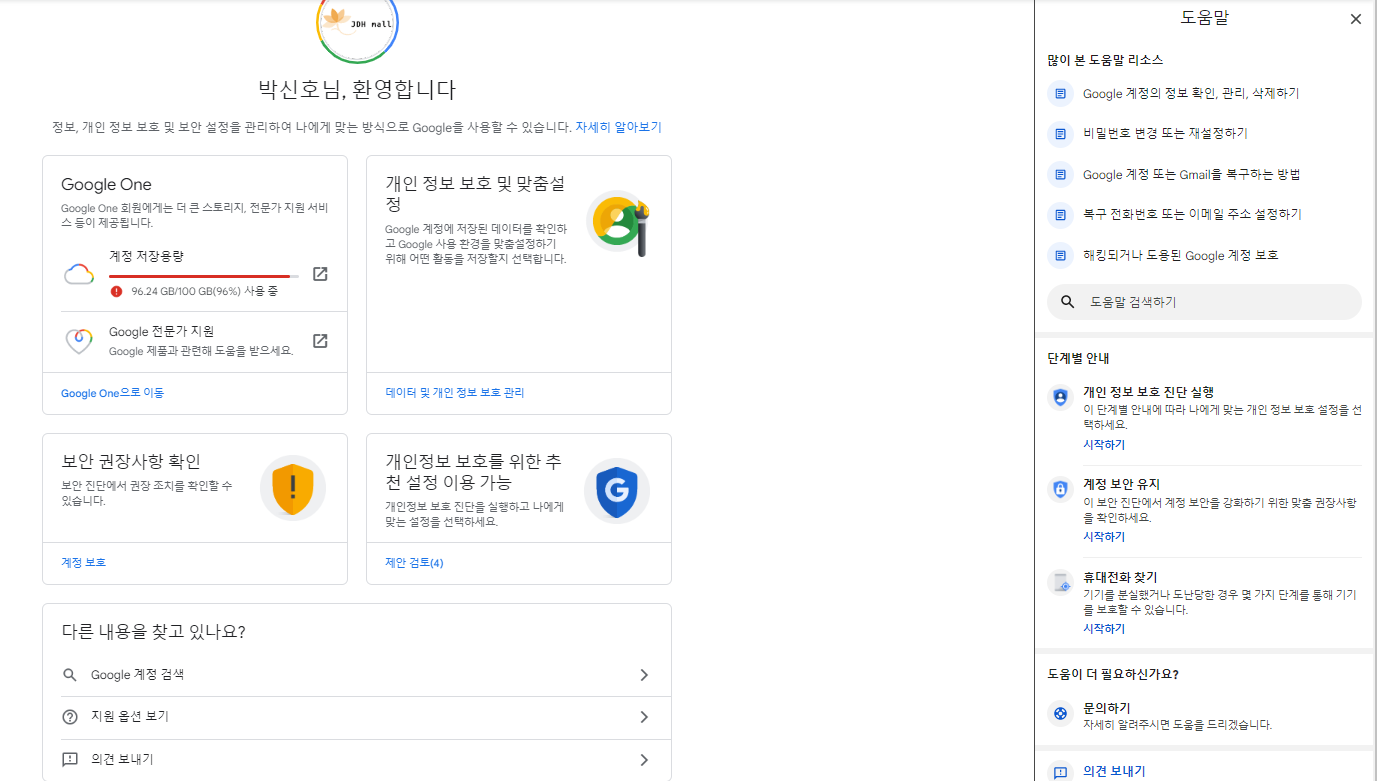This screenshot has width=1377, height=781.
Task: Open Google 계정의 정보 확인, 관리, 삭제하기 article
Action: click(x=1191, y=93)
